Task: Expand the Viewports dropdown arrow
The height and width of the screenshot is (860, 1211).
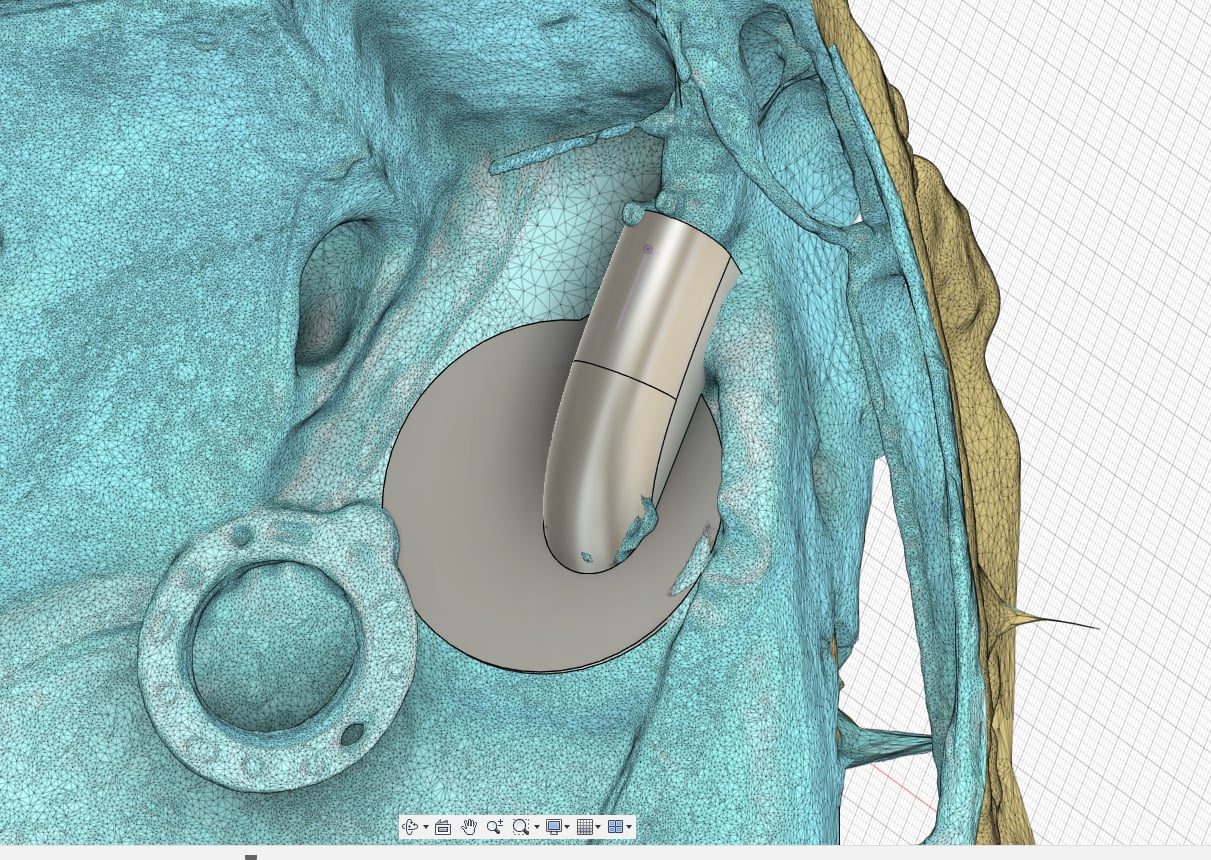Action: [x=629, y=827]
